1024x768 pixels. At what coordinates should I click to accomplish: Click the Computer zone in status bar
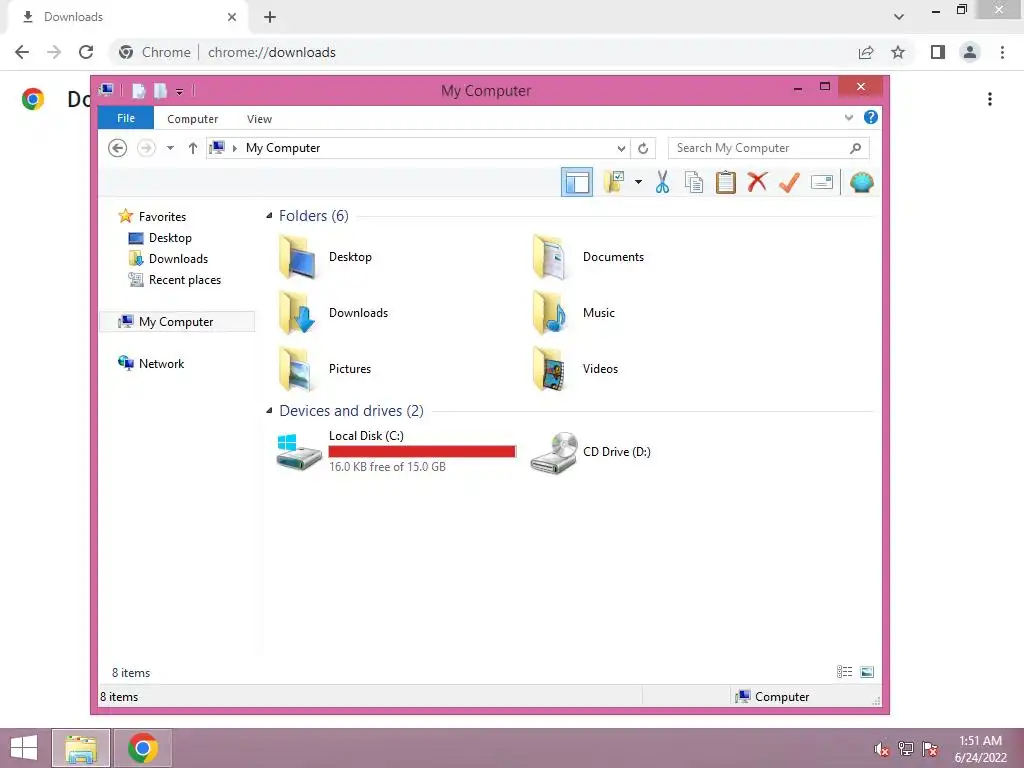(772, 697)
